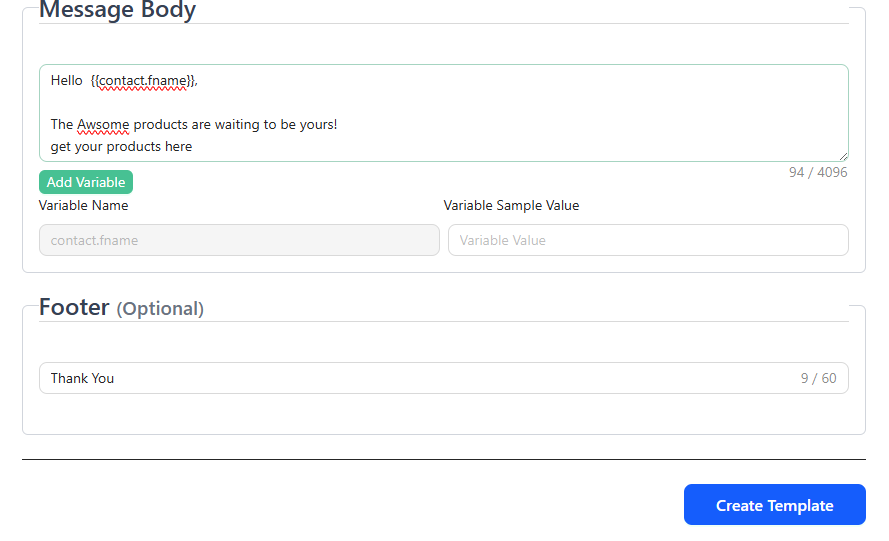Click the Add Variable button
The image size is (889, 541).
(86, 182)
